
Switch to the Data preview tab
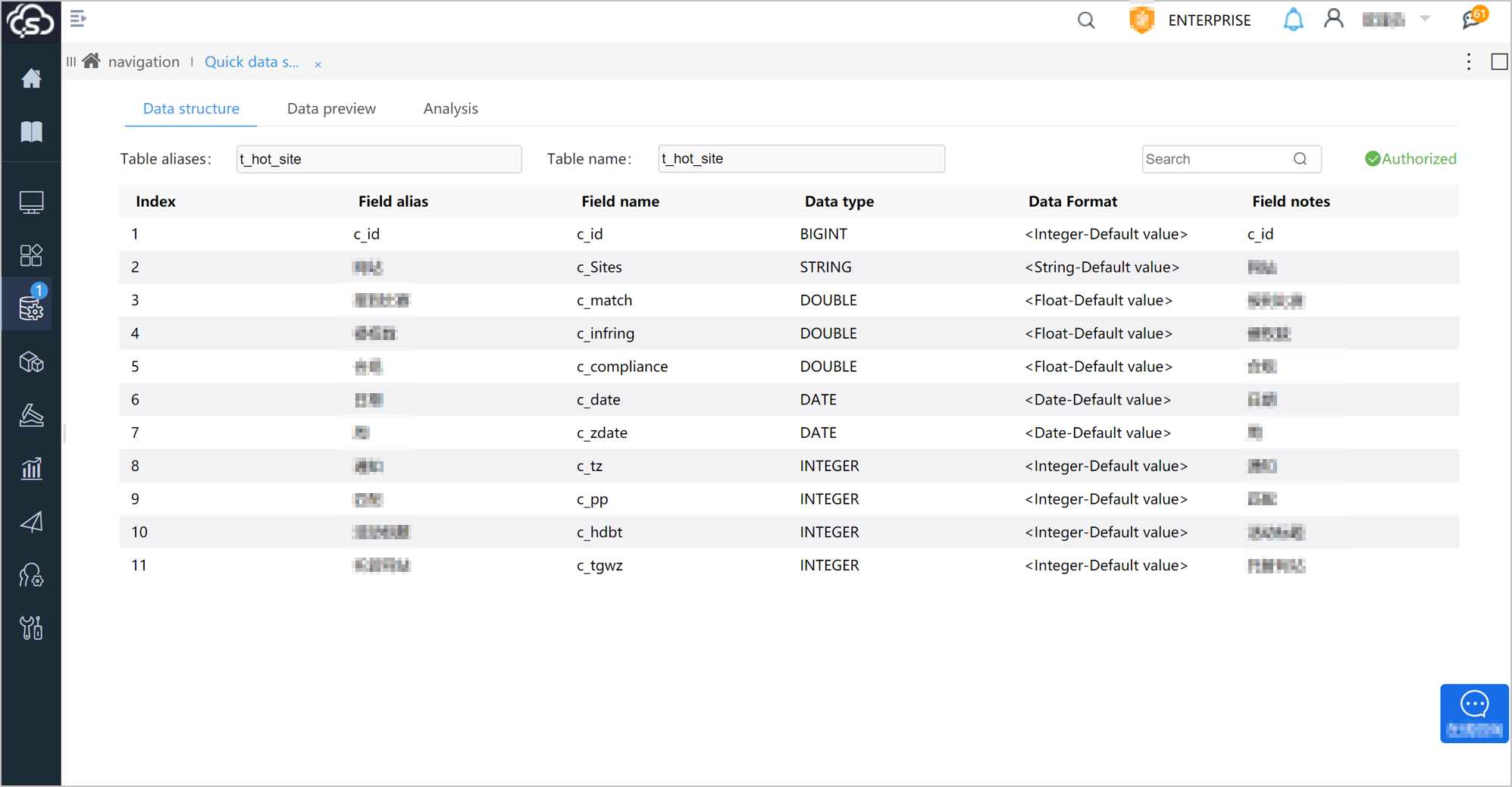(331, 108)
